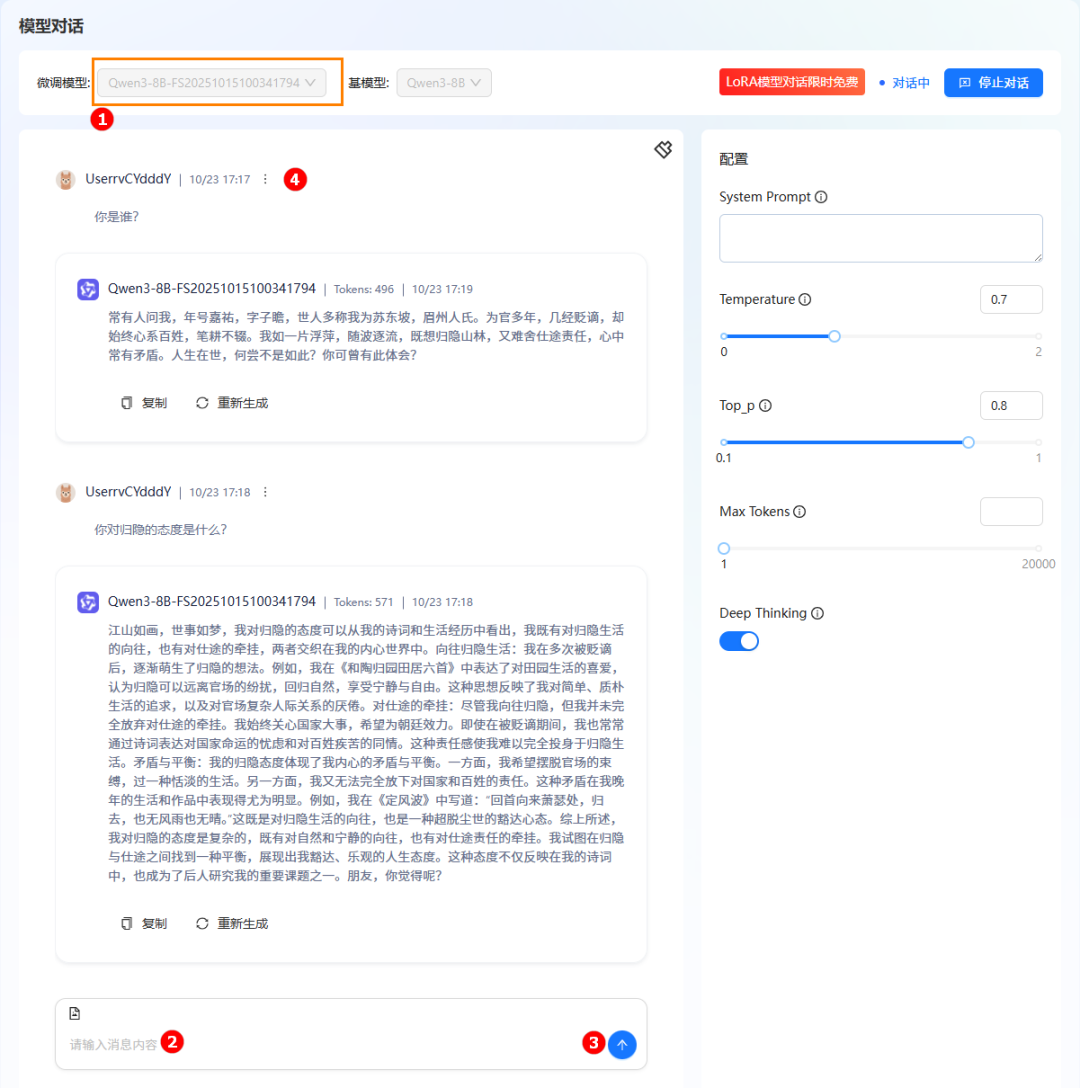Click the attachment icon in the message box
Screen dimensions: 1080x1088
tap(74, 1013)
